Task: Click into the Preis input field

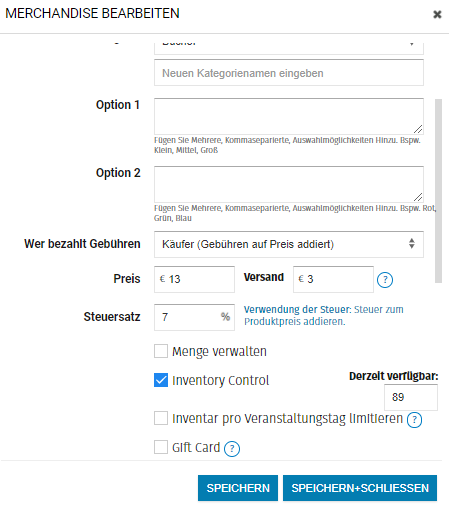Action: 194,279
